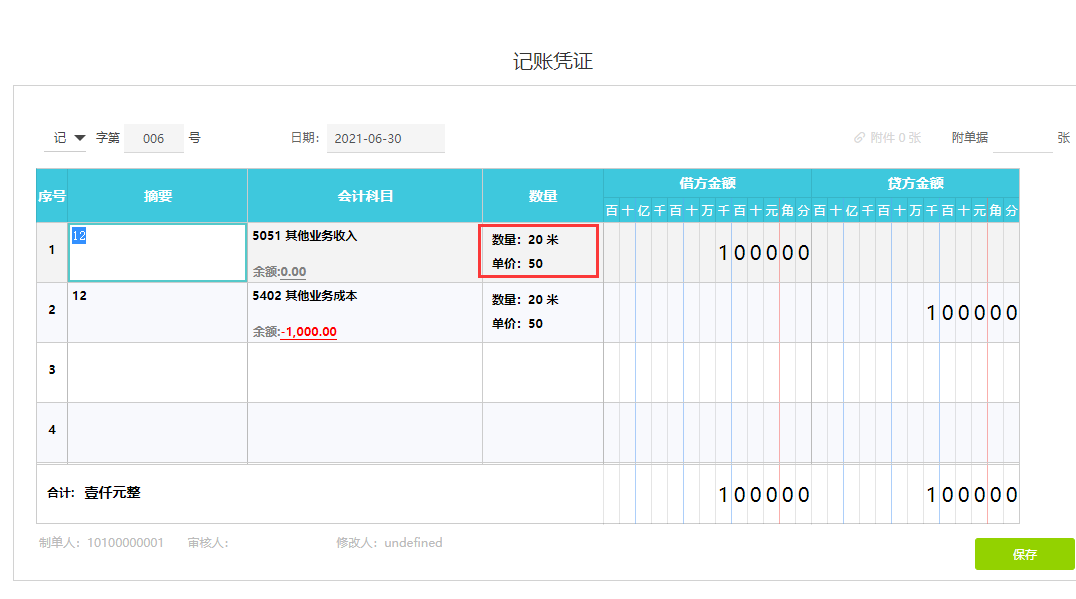Click the paperclip attachment icon
The width and height of the screenshot is (1076, 599).
(859, 138)
